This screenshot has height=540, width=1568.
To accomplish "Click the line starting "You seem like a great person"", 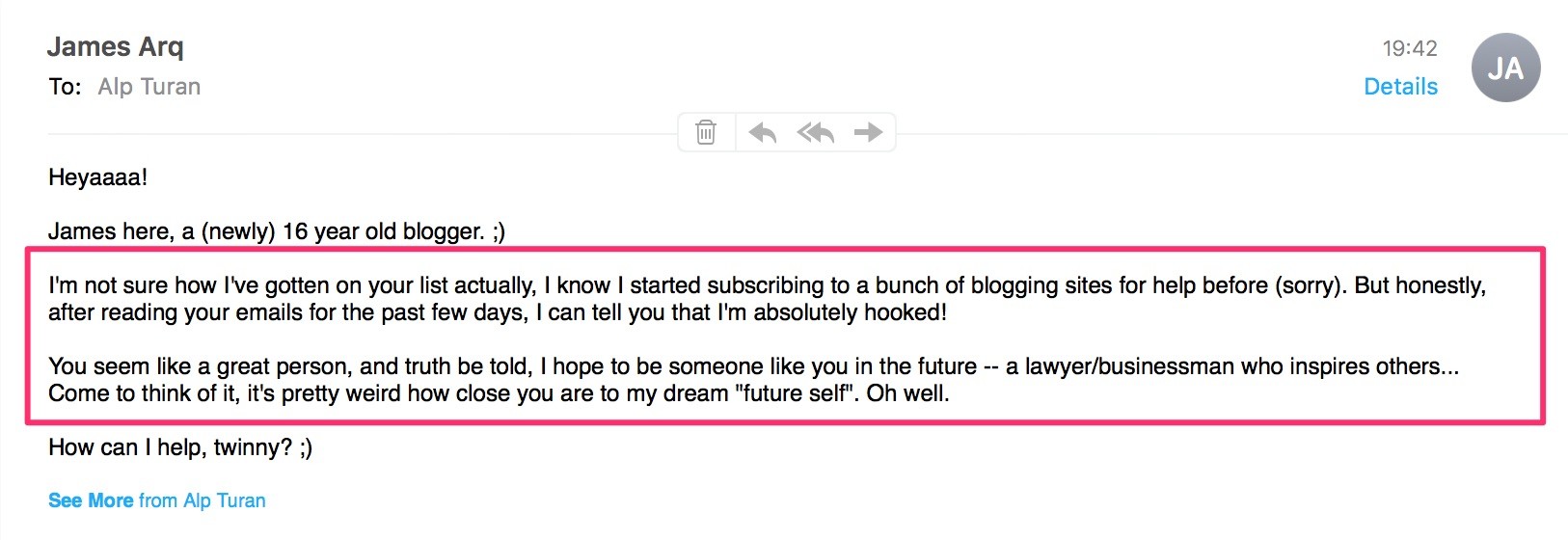I will [752, 366].
